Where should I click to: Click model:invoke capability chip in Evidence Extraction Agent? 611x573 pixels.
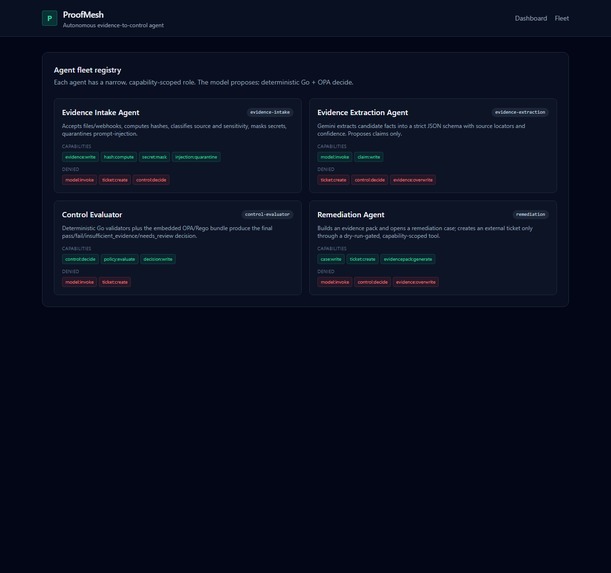click(x=335, y=157)
